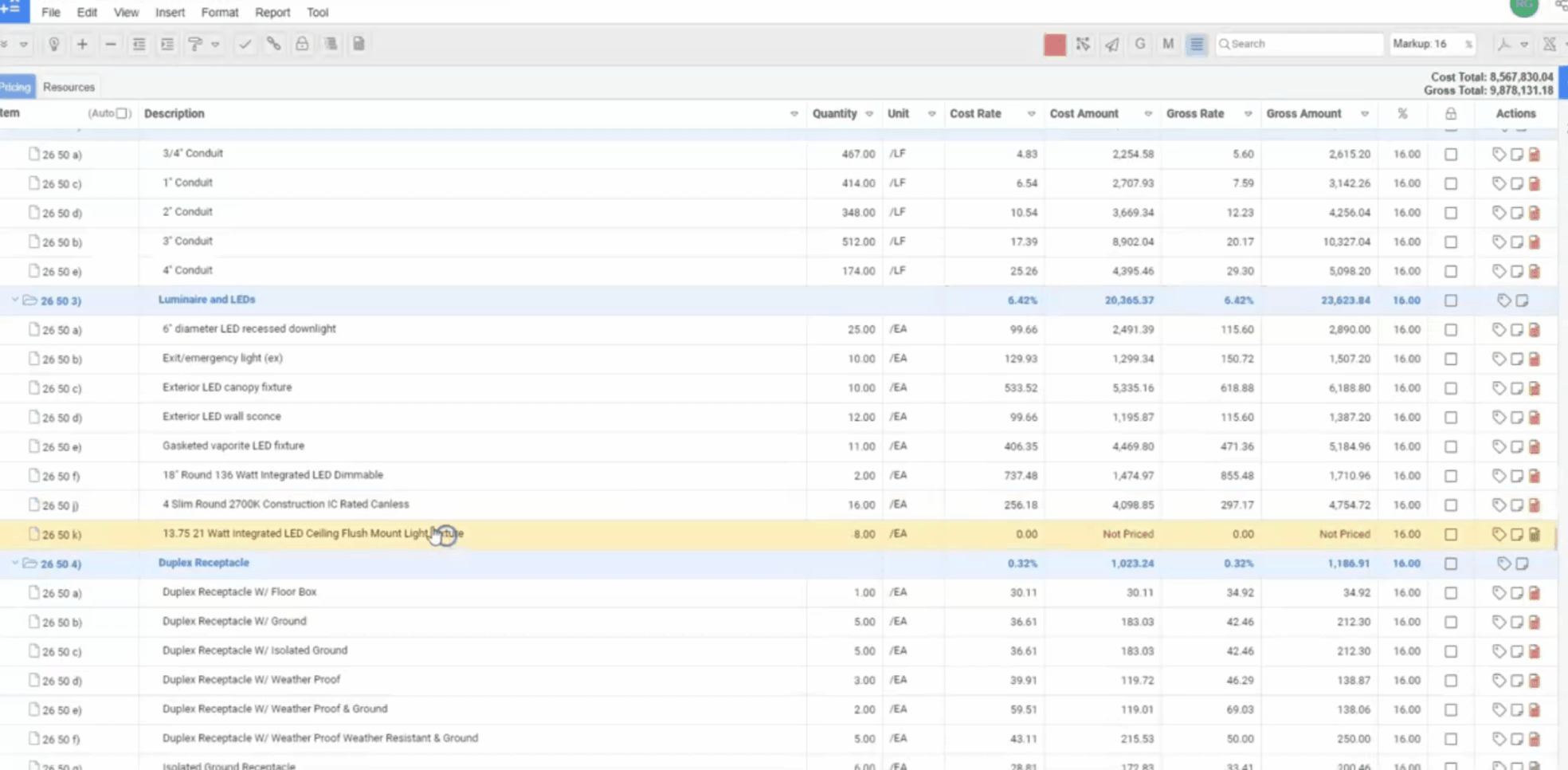
Task: Delete the 3/4" Conduit row via trash icon
Action: click(x=1535, y=154)
